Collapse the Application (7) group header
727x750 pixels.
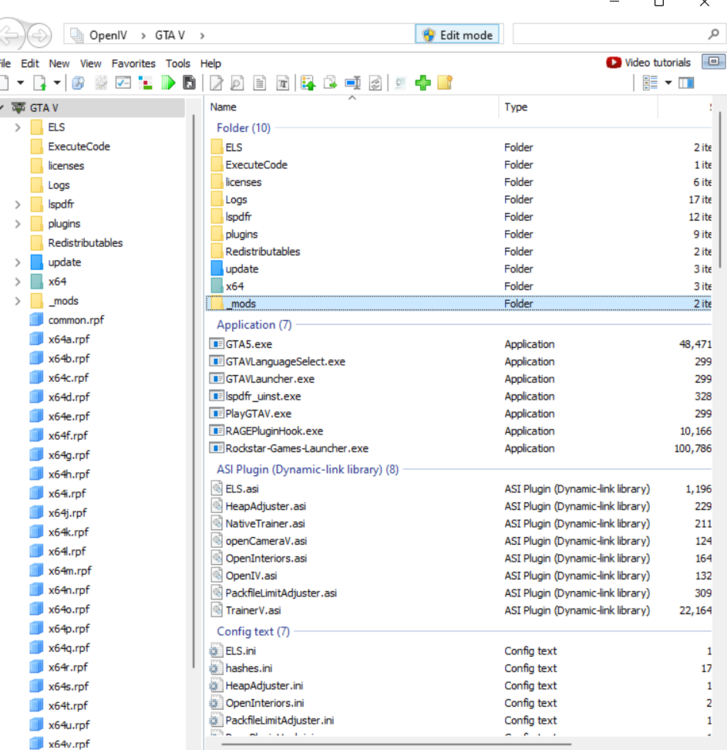pyautogui.click(x=254, y=325)
